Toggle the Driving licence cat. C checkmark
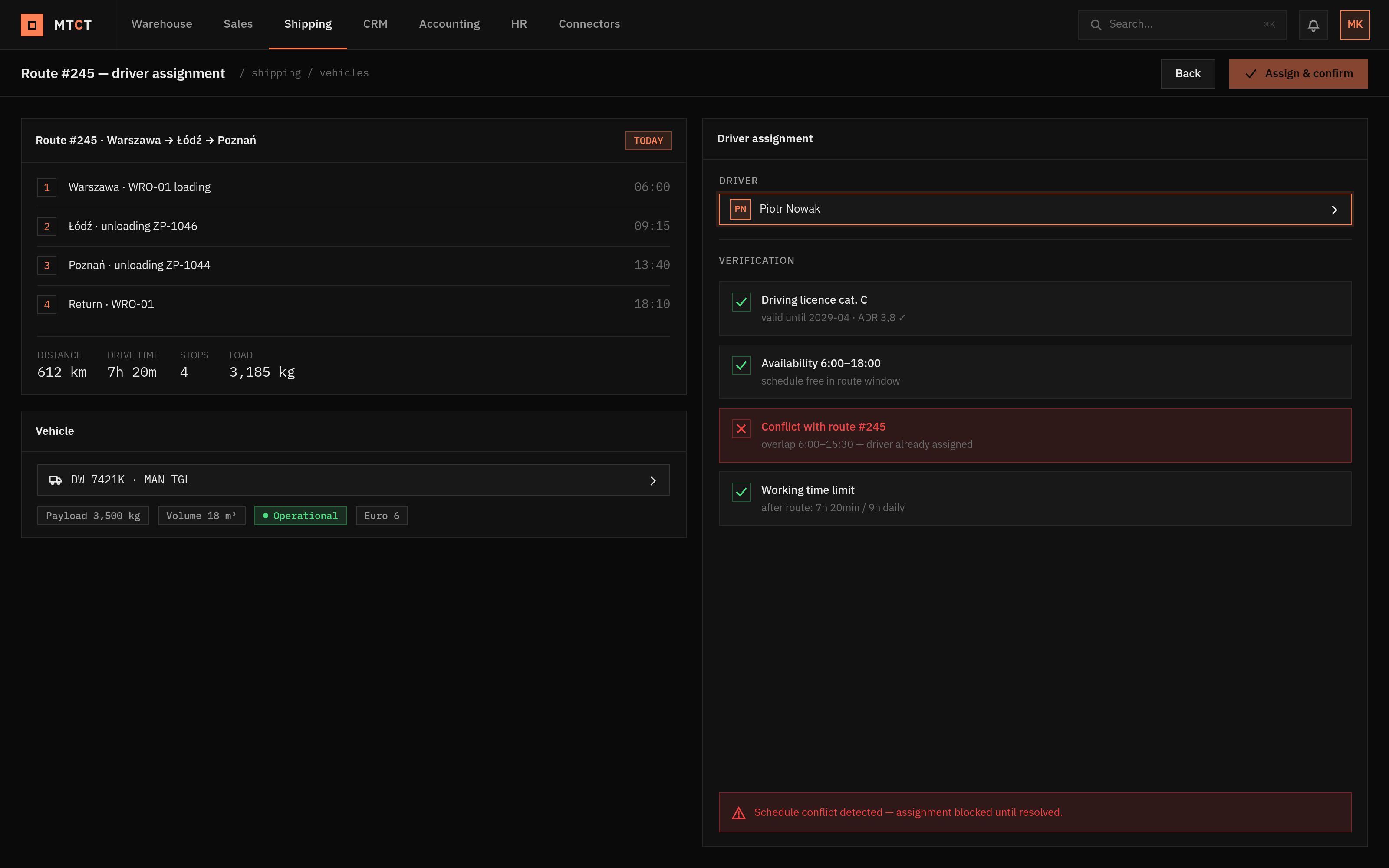Screen dimensions: 1389x868 (x=741, y=302)
